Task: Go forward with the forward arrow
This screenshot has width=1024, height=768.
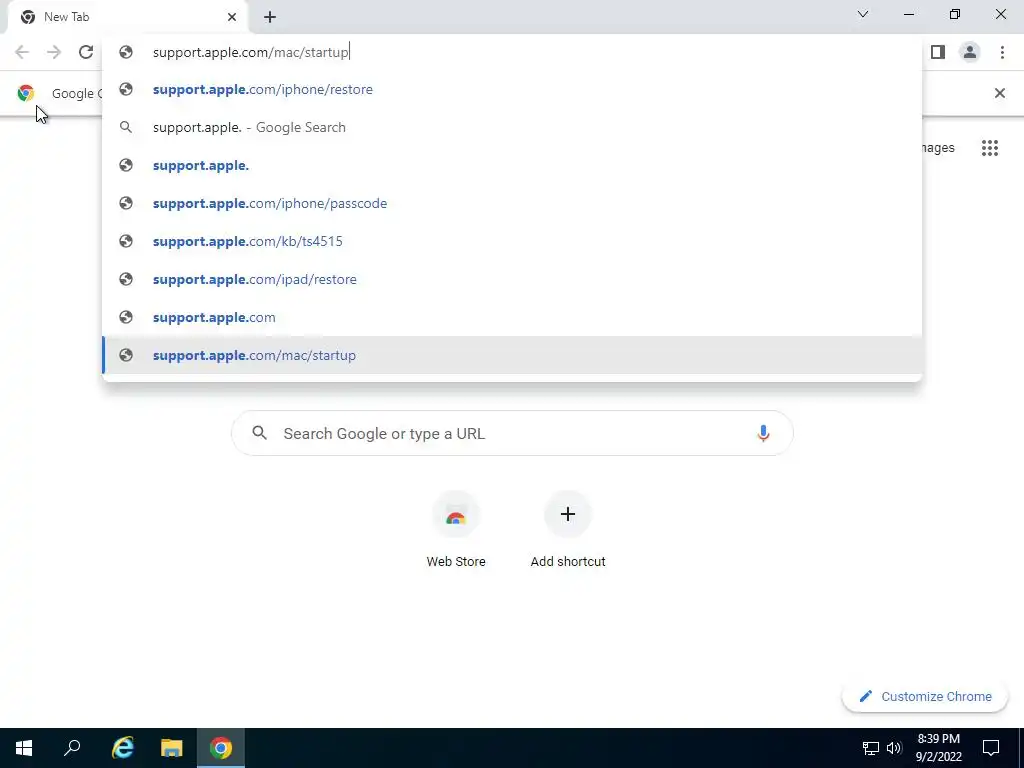Action: click(x=54, y=52)
